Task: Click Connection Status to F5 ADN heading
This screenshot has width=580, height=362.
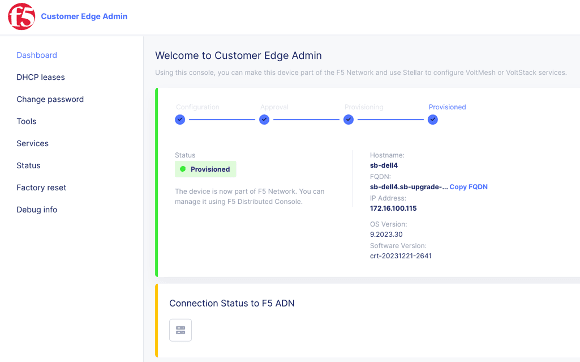Action: pos(232,303)
